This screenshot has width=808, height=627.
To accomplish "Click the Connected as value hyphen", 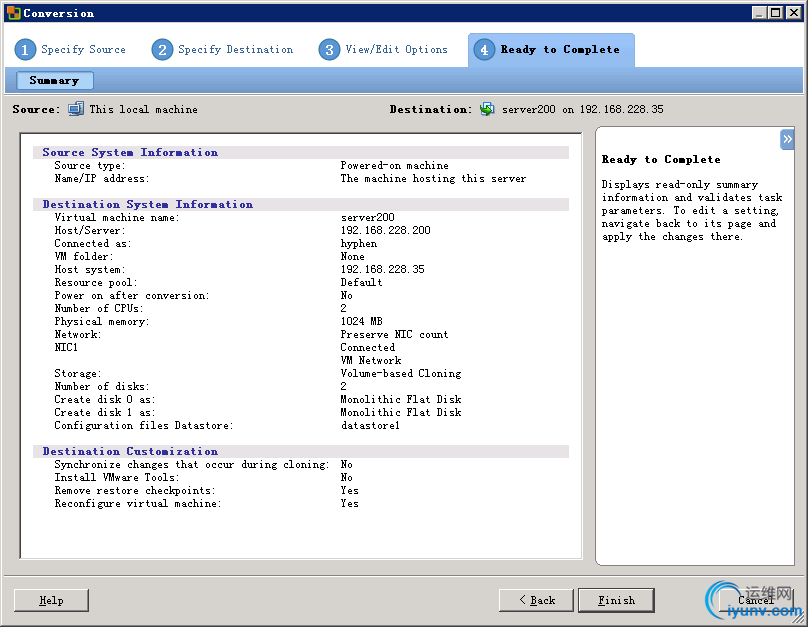I will pyautogui.click(x=359, y=243).
